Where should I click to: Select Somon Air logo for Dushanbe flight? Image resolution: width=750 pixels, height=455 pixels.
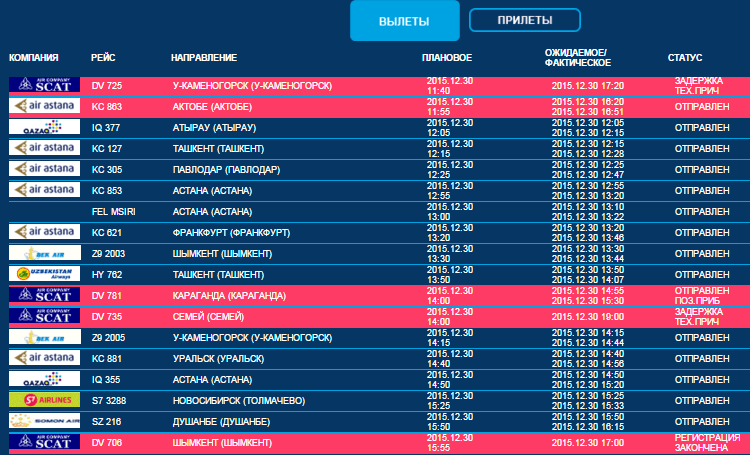pos(43,421)
